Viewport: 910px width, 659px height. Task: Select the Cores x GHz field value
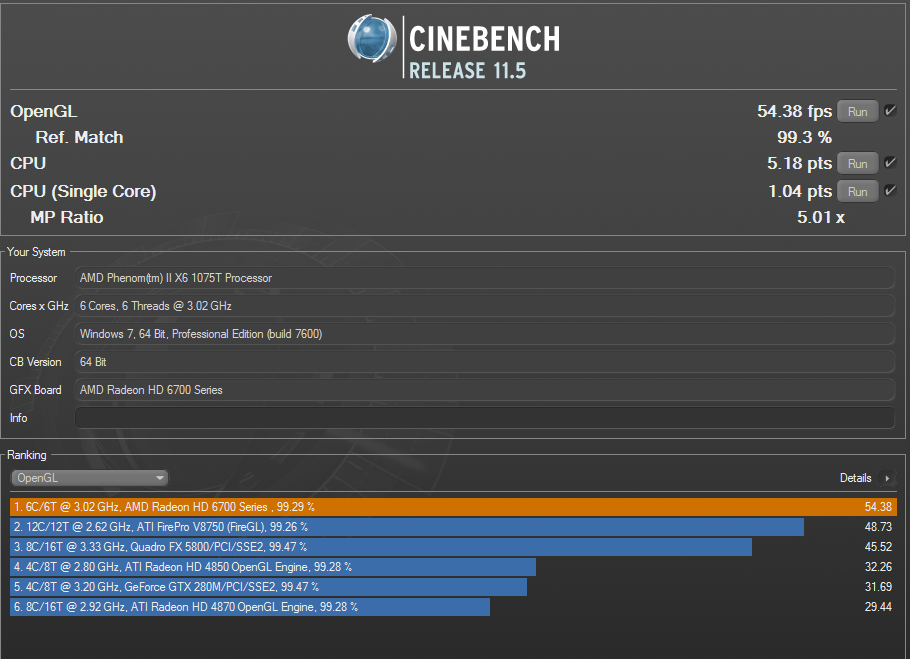tap(485, 306)
